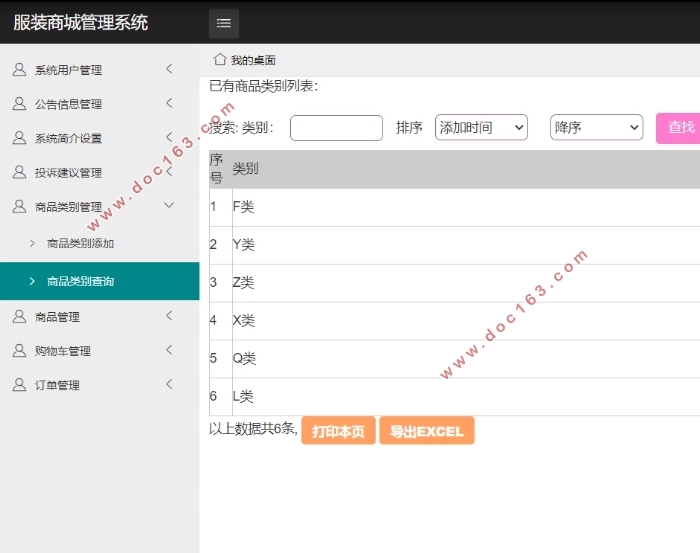The width and height of the screenshot is (700, 553).
Task: Expand the 系统用户管理 menu chevron
Action: coord(169,69)
